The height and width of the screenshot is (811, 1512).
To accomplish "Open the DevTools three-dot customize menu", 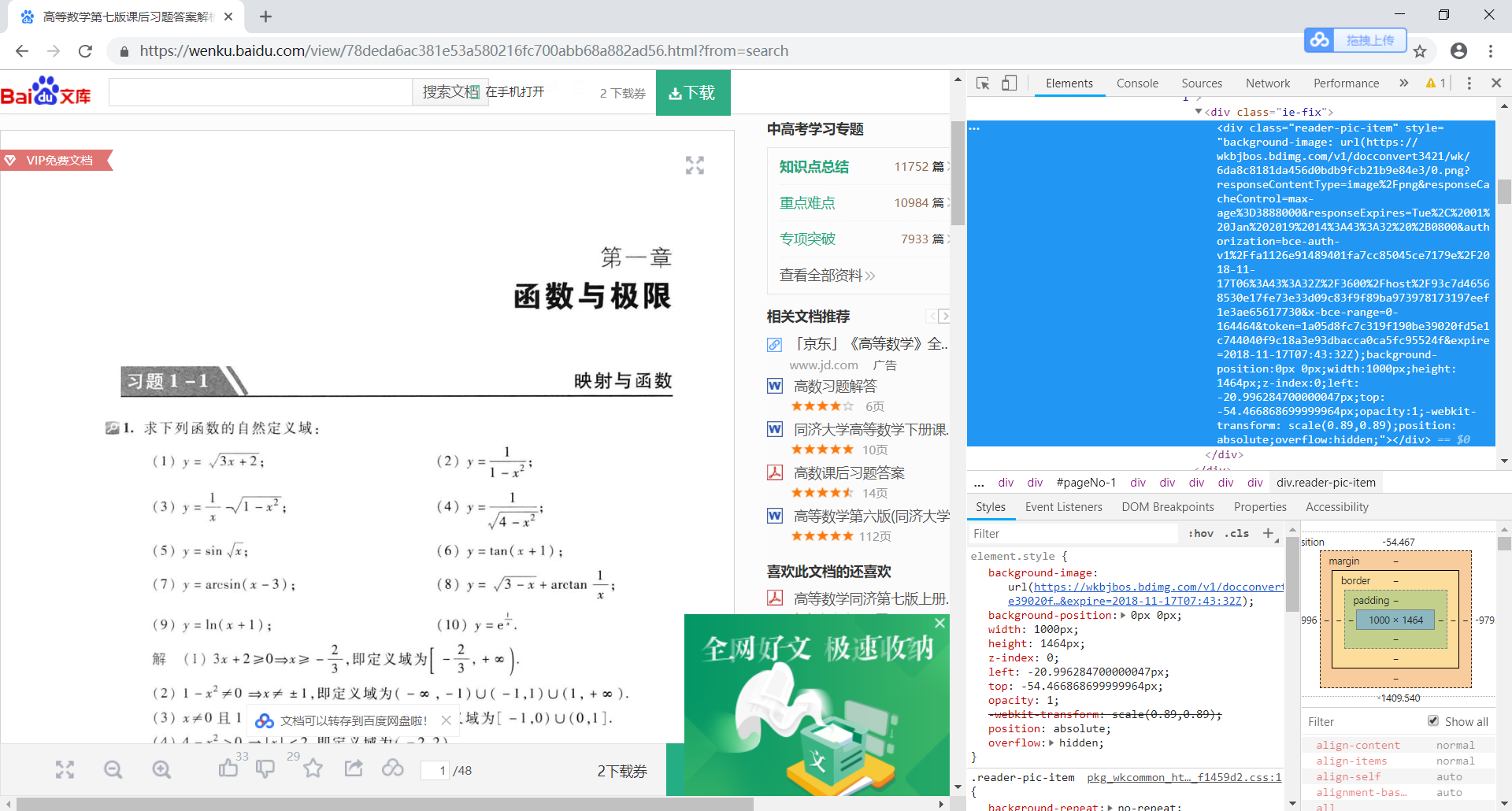I will (1469, 83).
